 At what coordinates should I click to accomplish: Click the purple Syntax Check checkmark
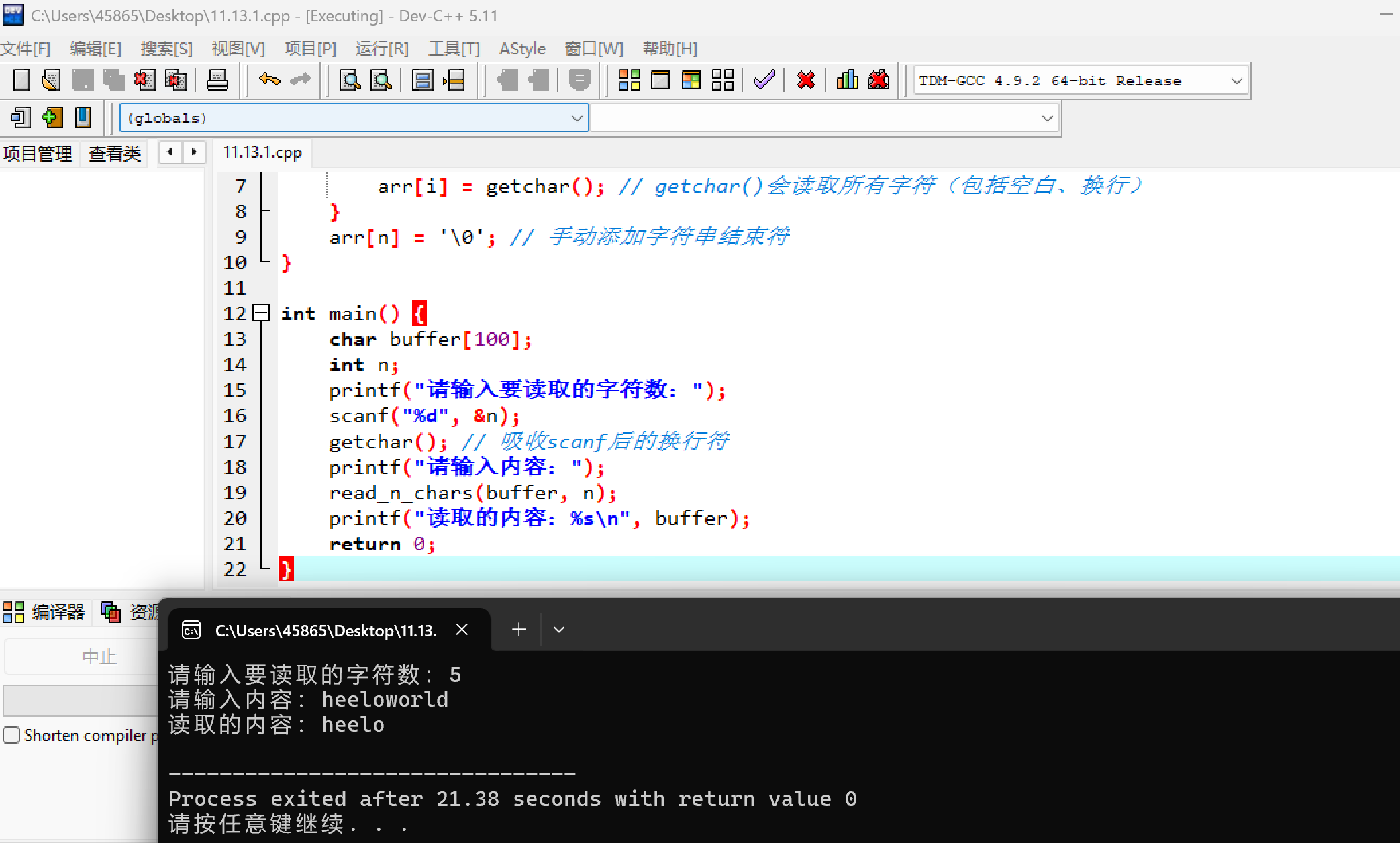[x=764, y=81]
